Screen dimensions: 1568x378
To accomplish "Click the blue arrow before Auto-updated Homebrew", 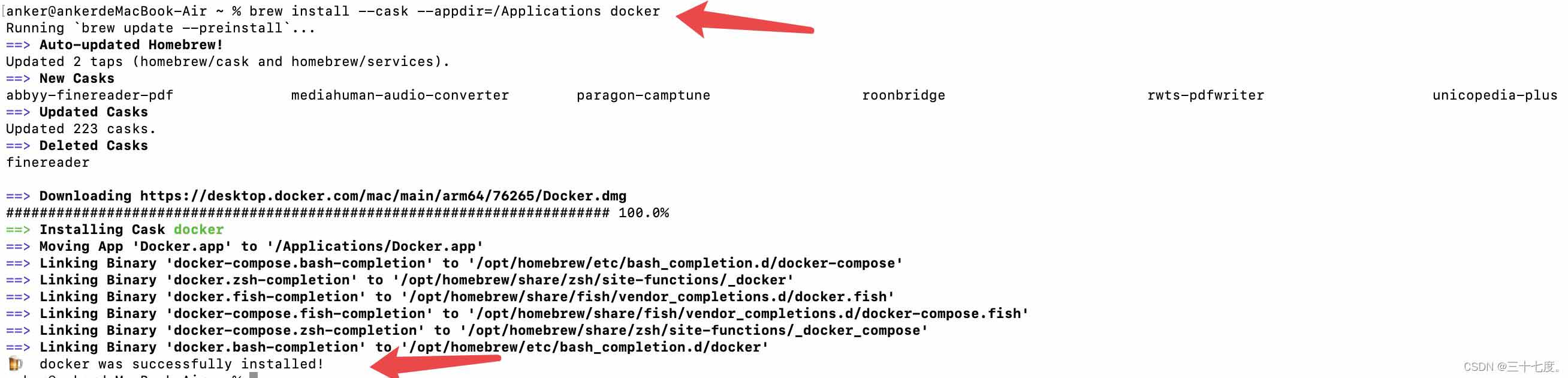I will tap(17, 45).
